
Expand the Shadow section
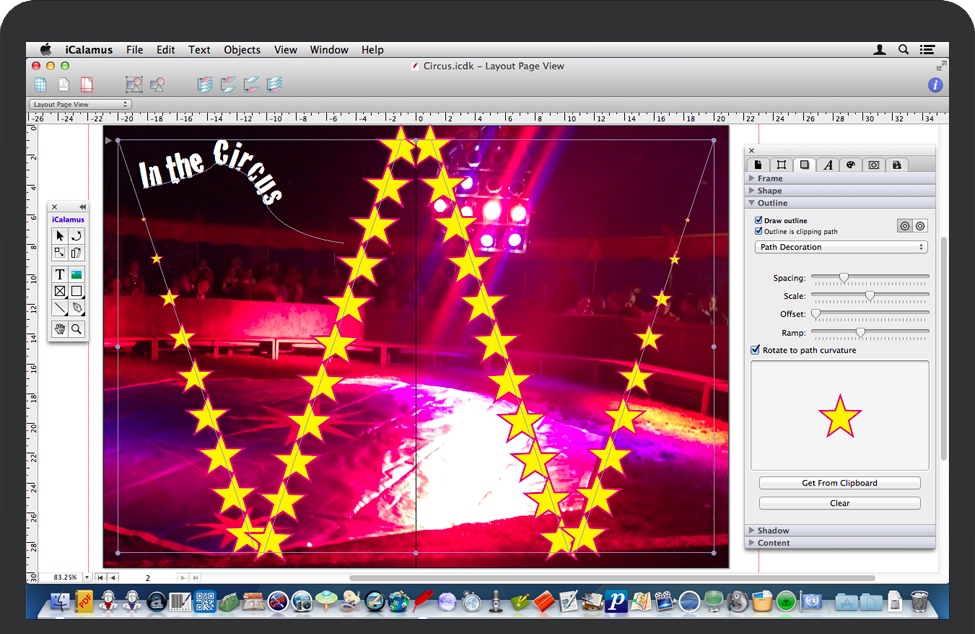[x=773, y=530]
